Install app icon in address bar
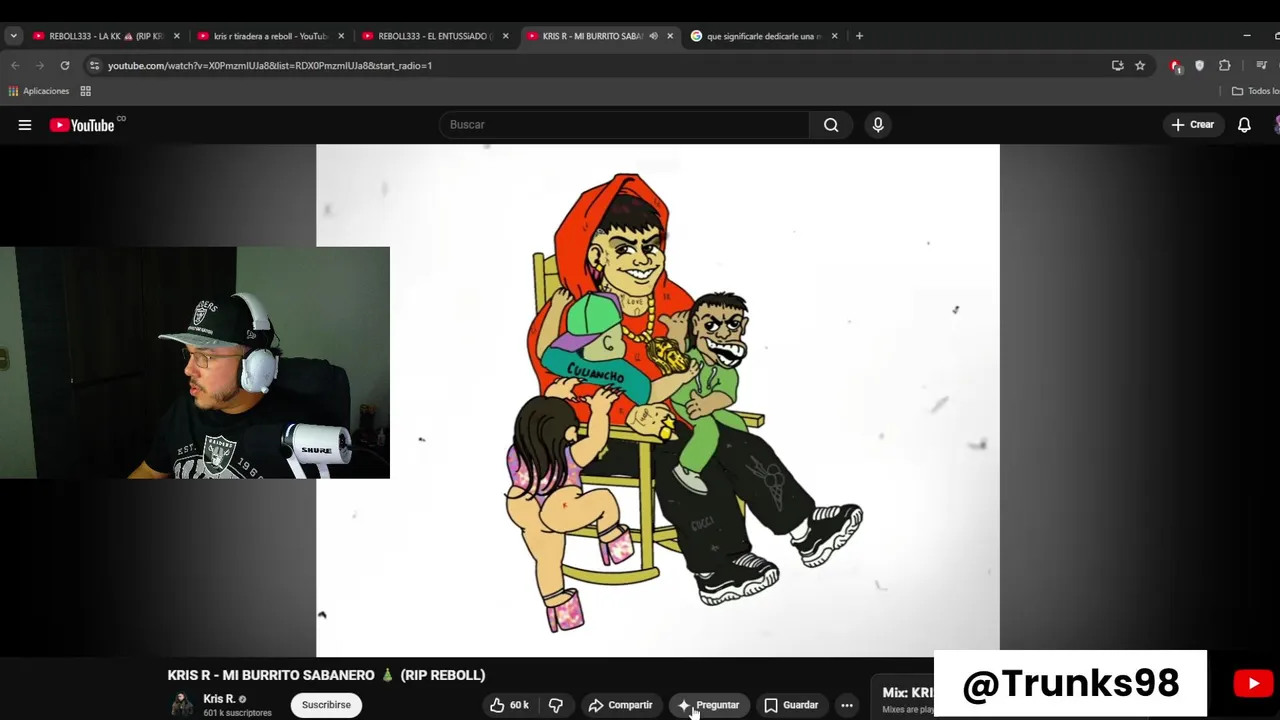The image size is (1280, 720). 1117,66
